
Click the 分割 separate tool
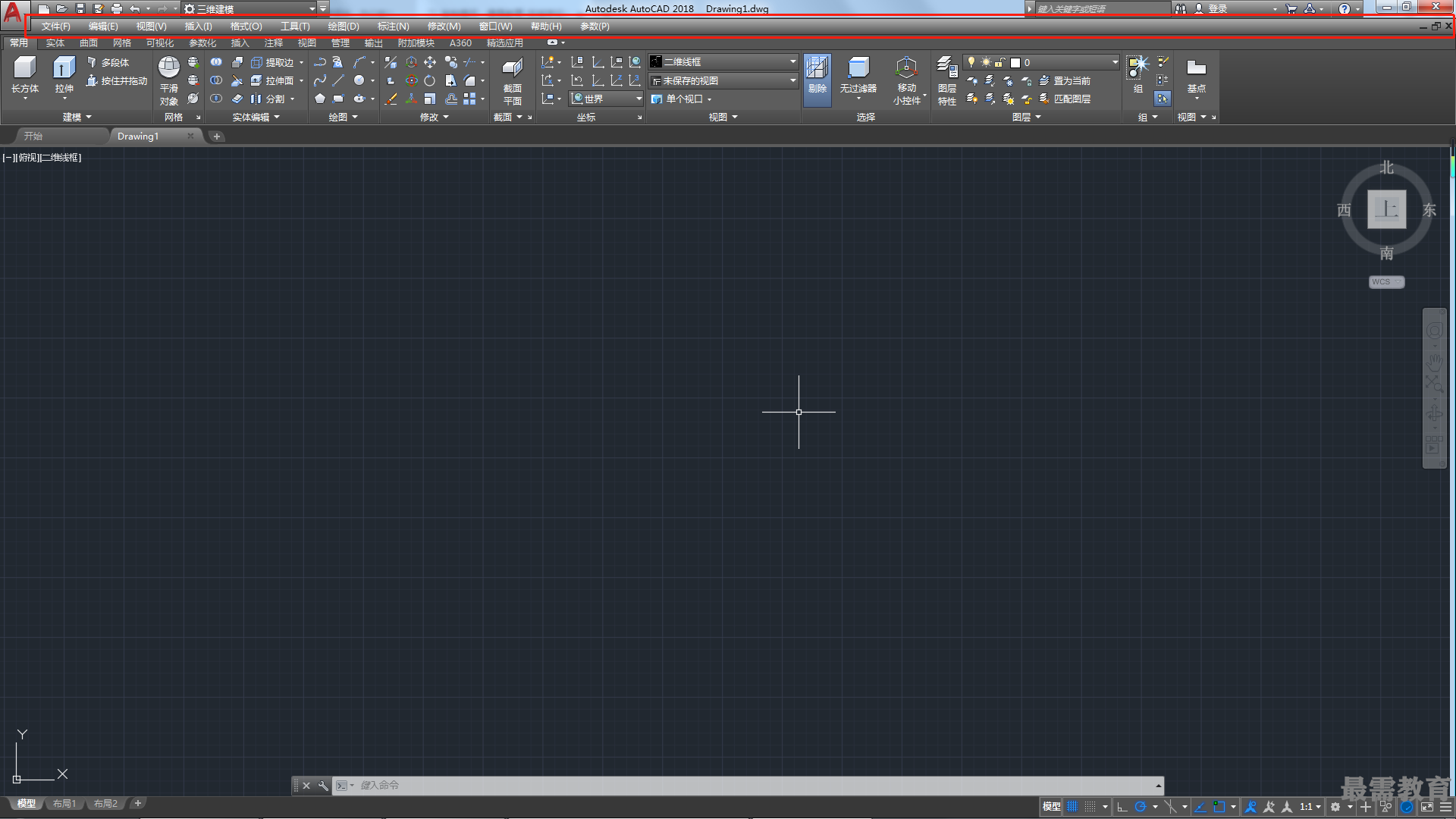point(268,99)
